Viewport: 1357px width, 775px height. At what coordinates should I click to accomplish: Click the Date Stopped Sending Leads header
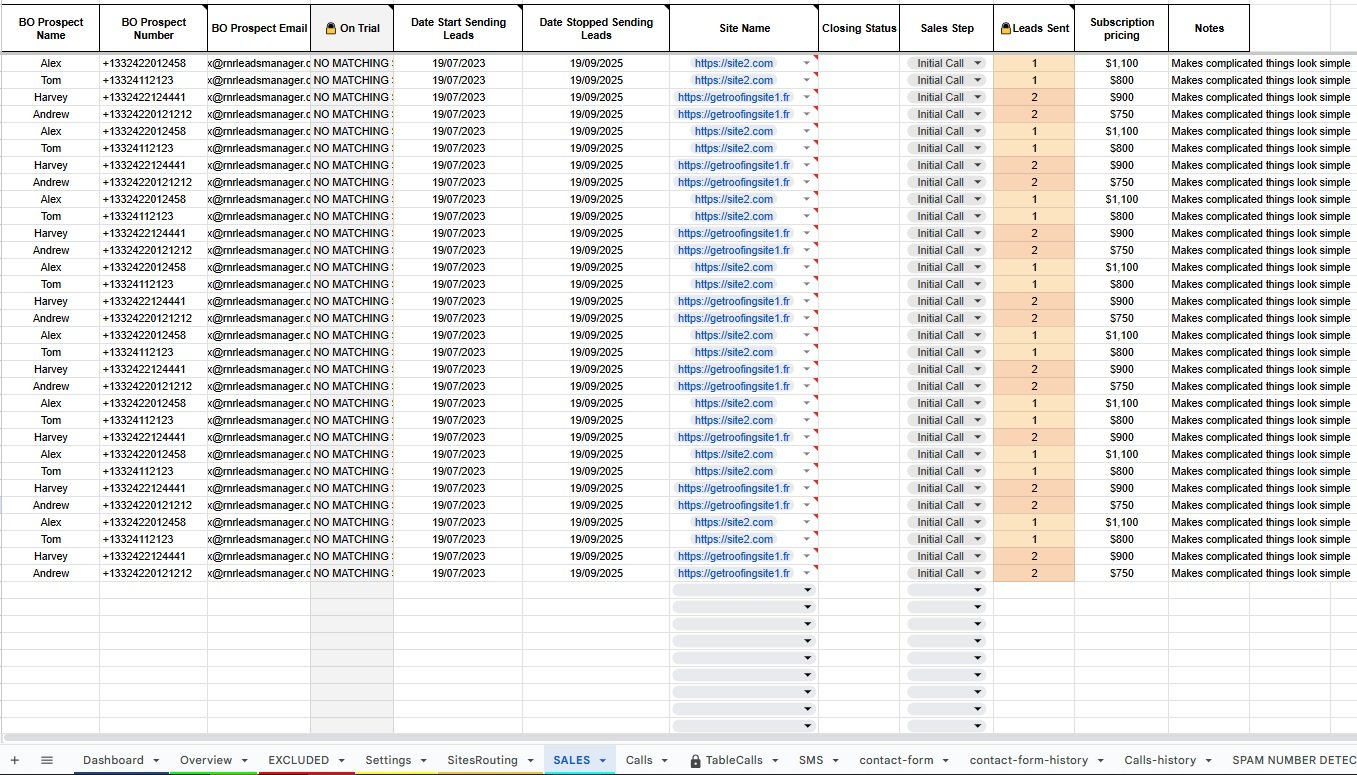point(596,28)
